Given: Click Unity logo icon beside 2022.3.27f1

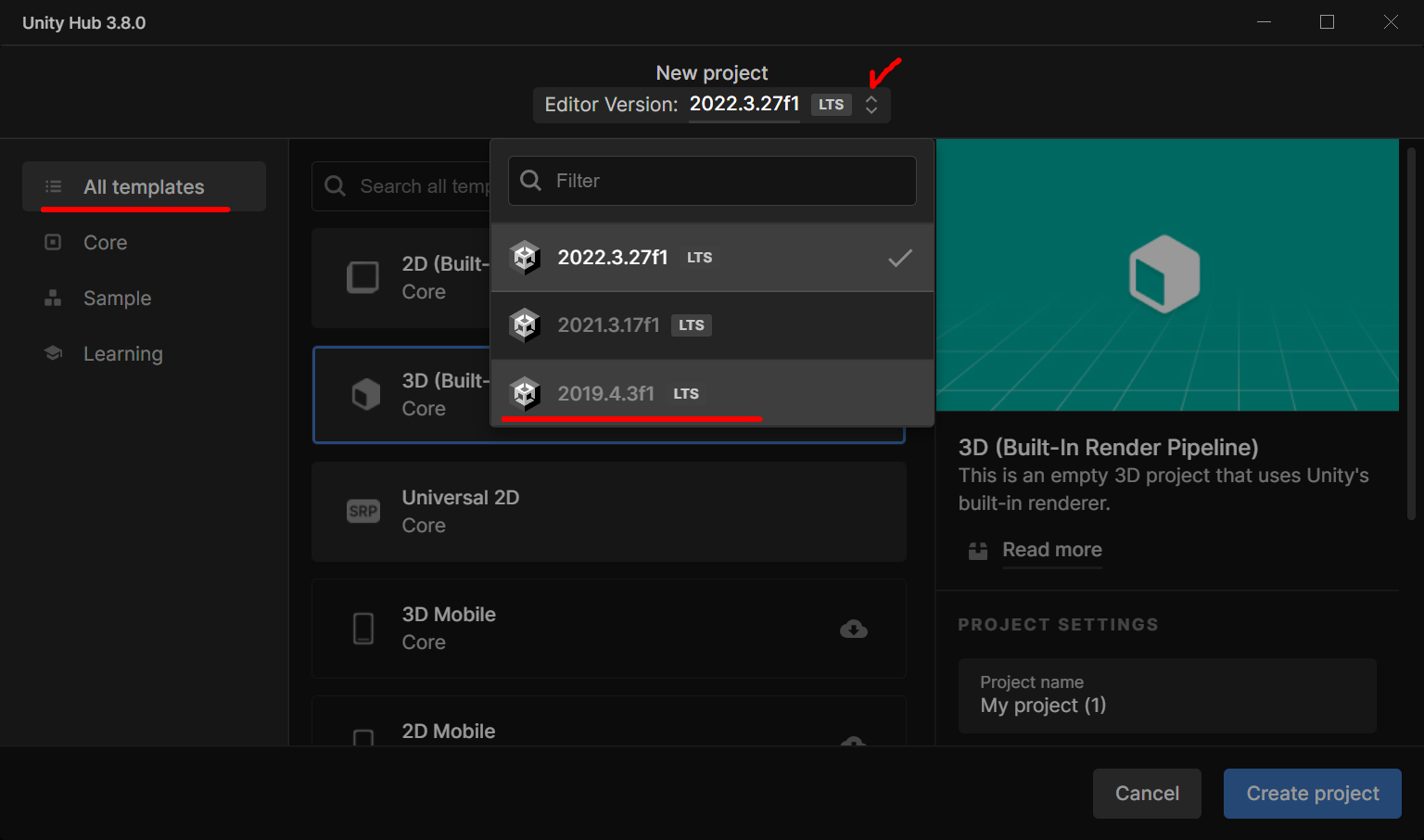Looking at the screenshot, I should click(525, 258).
